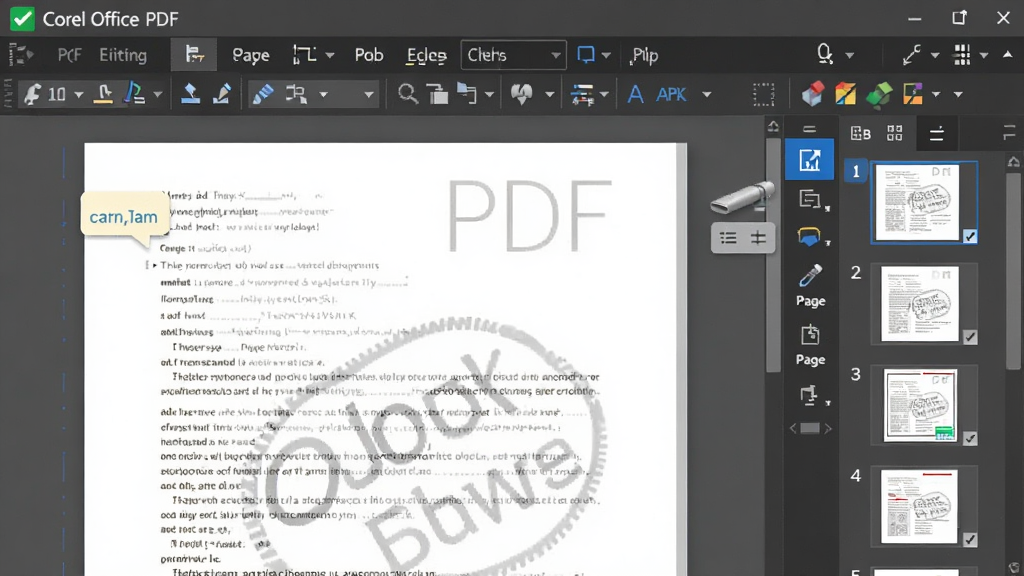Click the blue text color A icon
Image resolution: width=1024 pixels, height=576 pixels.
[135, 93]
